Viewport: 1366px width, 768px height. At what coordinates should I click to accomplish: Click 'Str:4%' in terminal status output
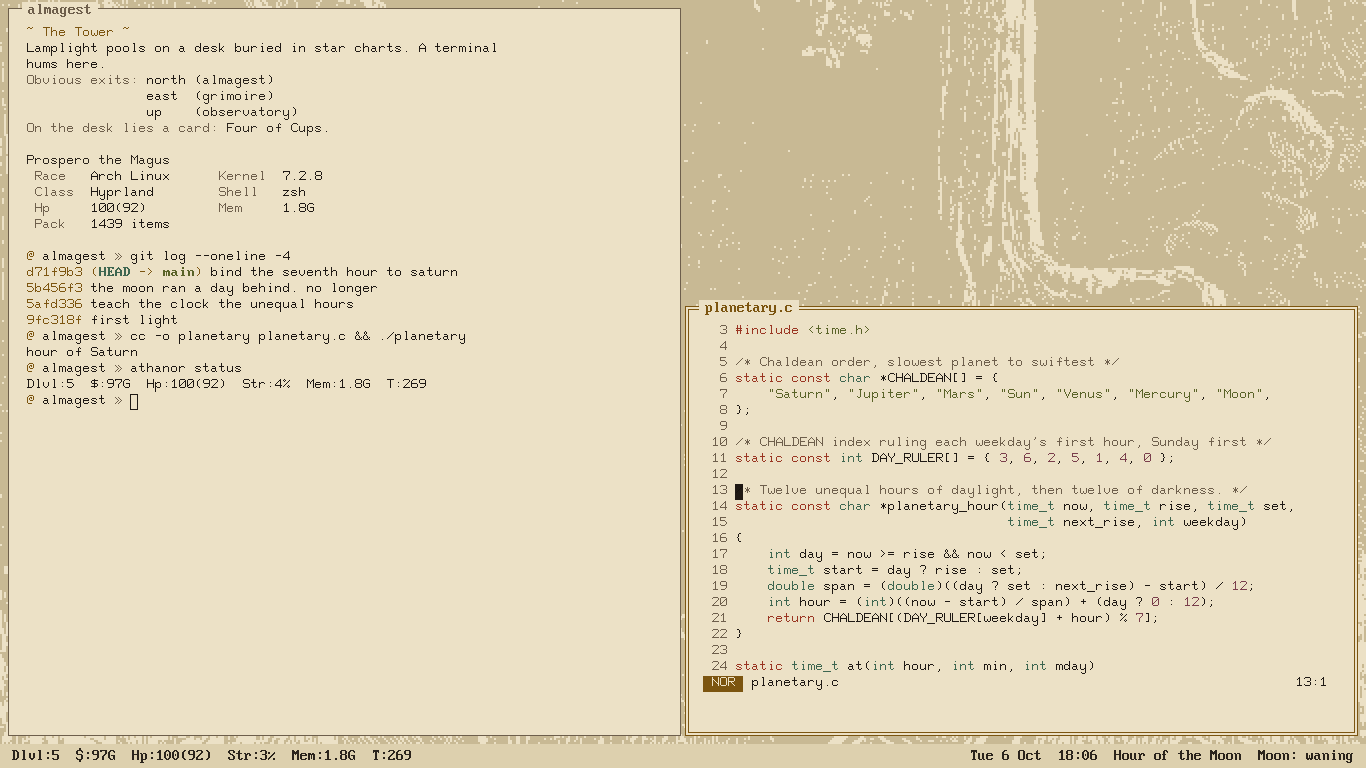pos(266,384)
